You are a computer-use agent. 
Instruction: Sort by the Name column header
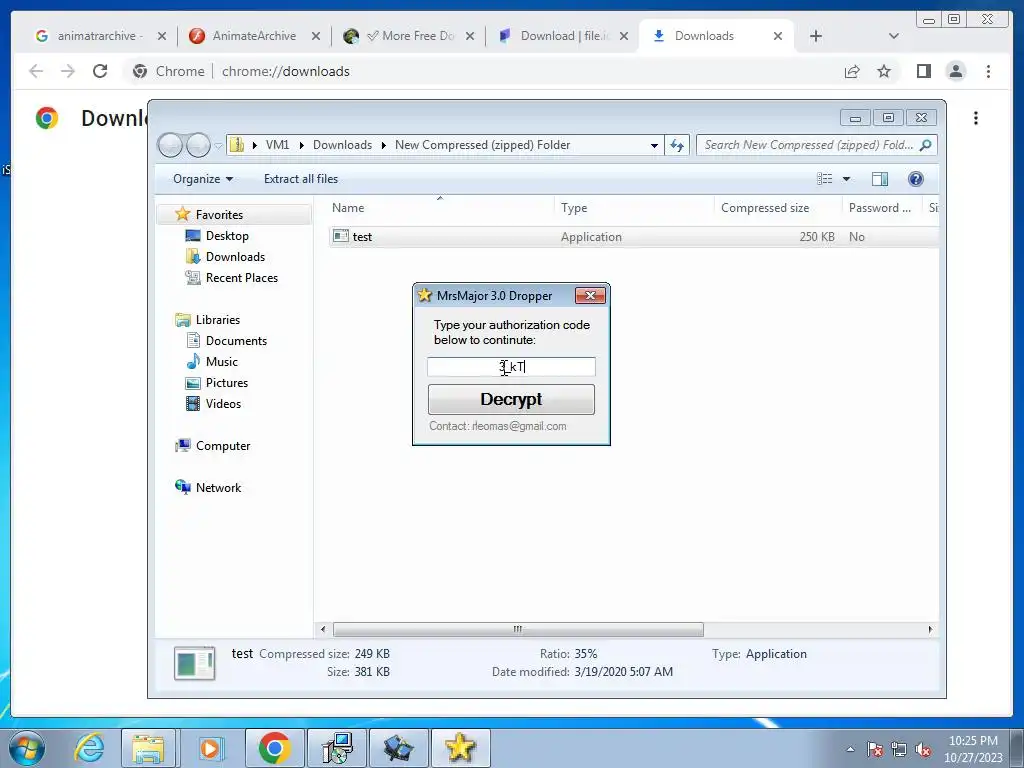point(440,208)
